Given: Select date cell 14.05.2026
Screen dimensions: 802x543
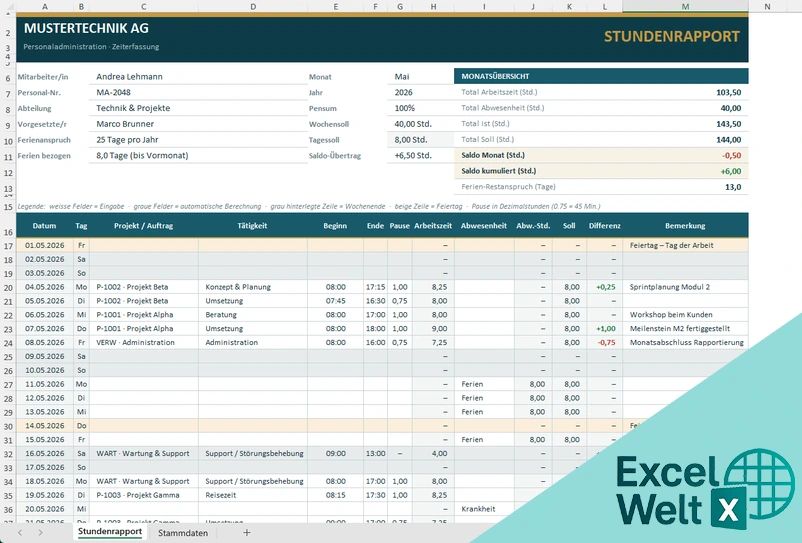Looking at the screenshot, I should click(45, 426).
